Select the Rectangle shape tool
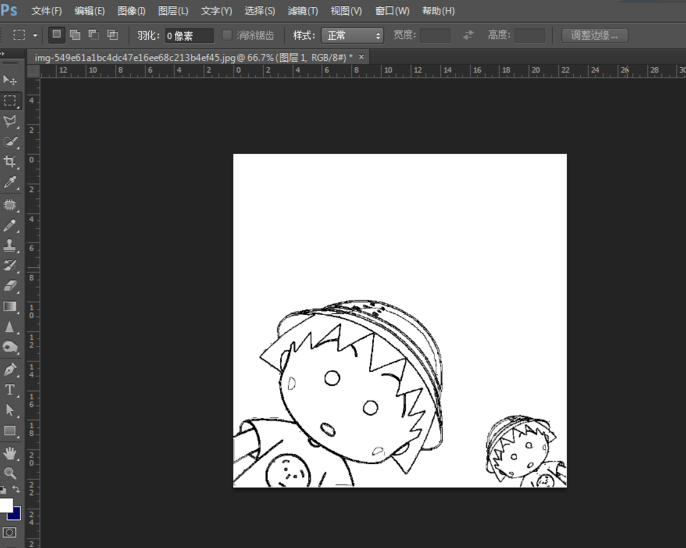Image resolution: width=686 pixels, height=548 pixels. tap(10, 431)
